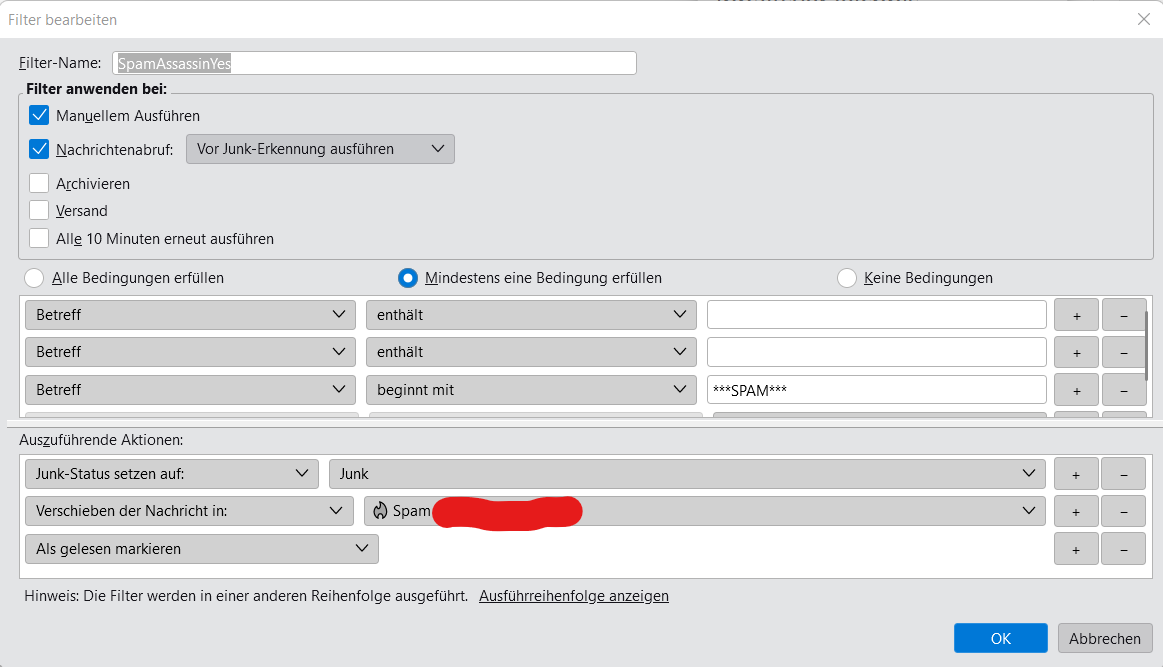Open the 'beginnt mit' operator dropdown
The width and height of the screenshot is (1163, 667).
click(530, 389)
